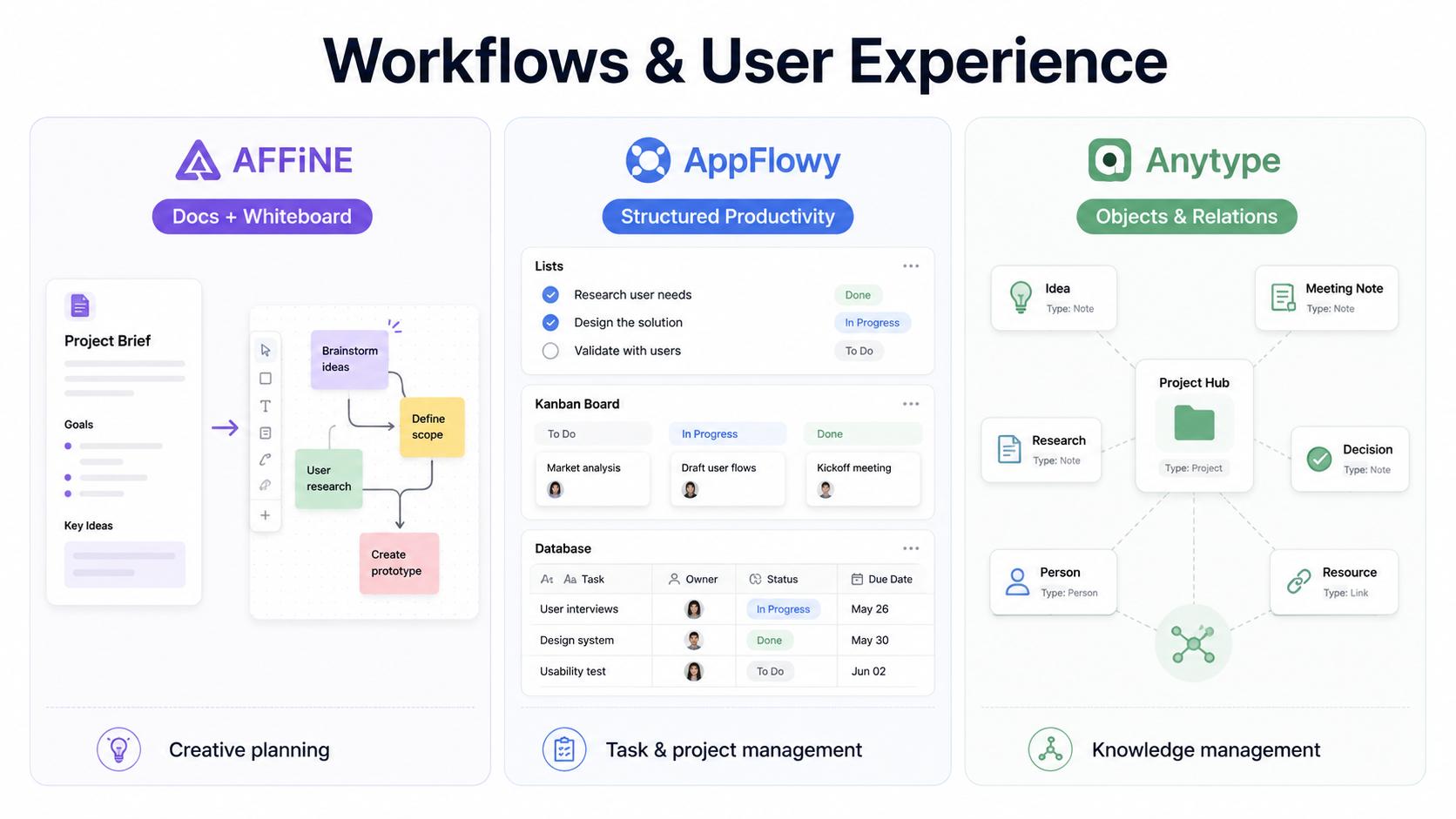Select the To Do kanban column header
This screenshot has width=1456, height=819.
point(592,433)
